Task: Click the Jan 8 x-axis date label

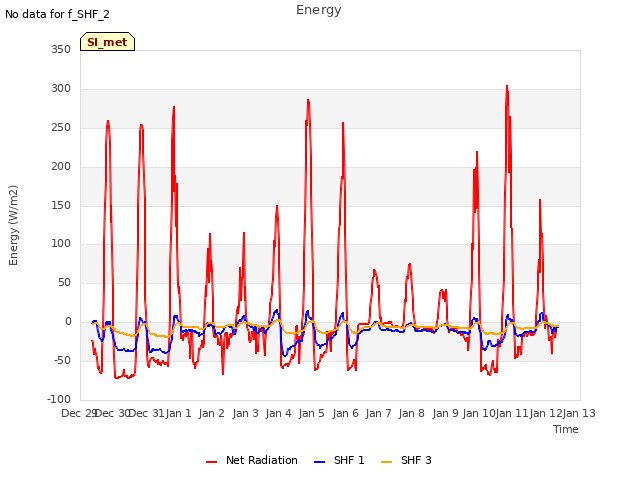Action: 411,413
